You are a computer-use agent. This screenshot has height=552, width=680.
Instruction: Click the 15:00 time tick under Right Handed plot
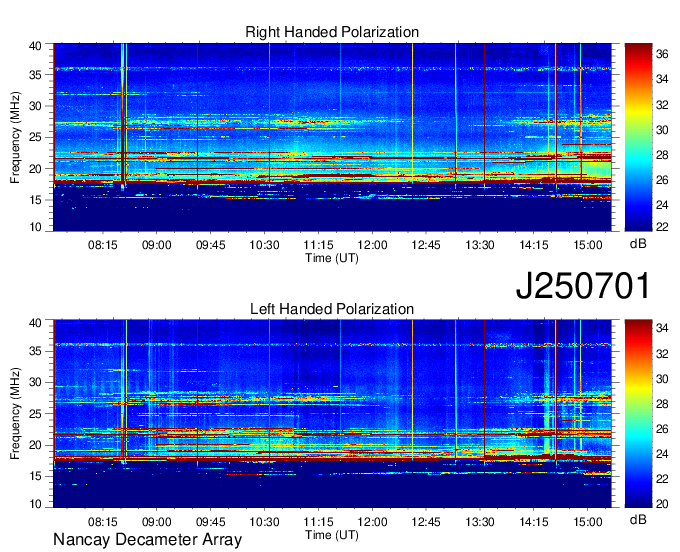(588, 245)
